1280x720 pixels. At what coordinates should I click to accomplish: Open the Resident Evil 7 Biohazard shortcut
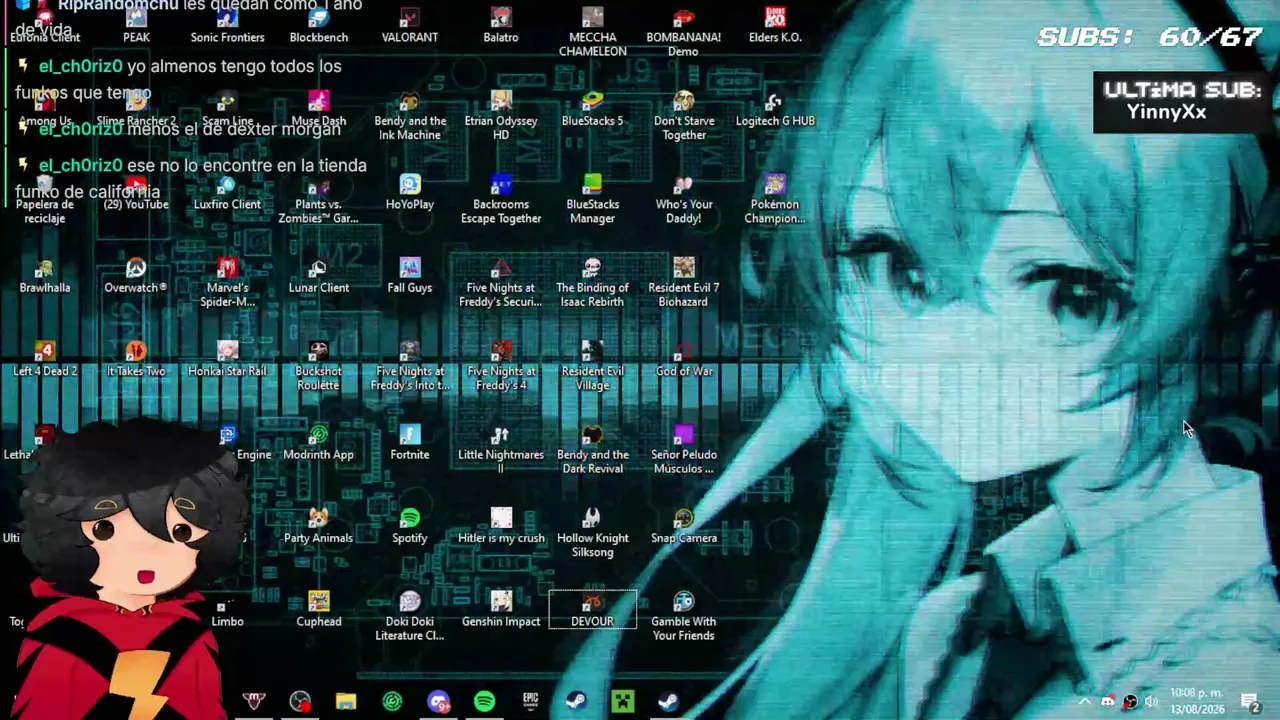[684, 283]
